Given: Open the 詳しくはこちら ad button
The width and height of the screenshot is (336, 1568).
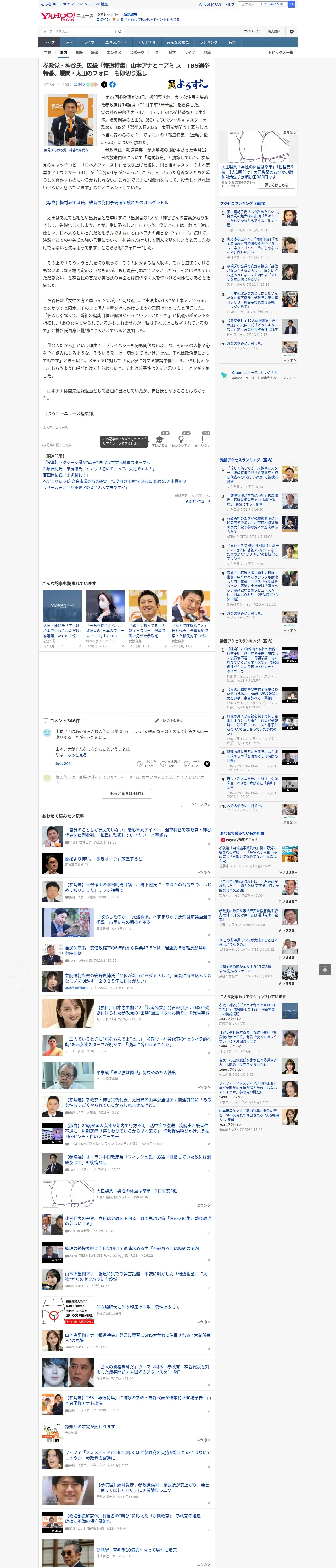Looking at the screenshot, I should (x=277, y=185).
